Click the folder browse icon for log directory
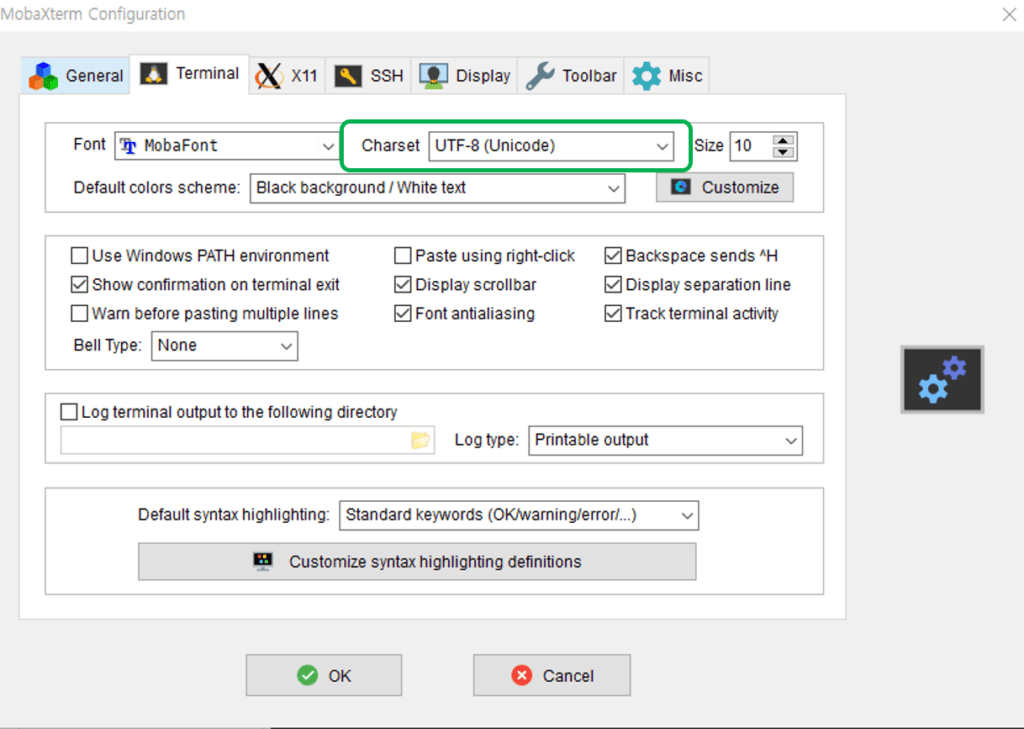This screenshot has width=1024, height=729. coord(421,440)
